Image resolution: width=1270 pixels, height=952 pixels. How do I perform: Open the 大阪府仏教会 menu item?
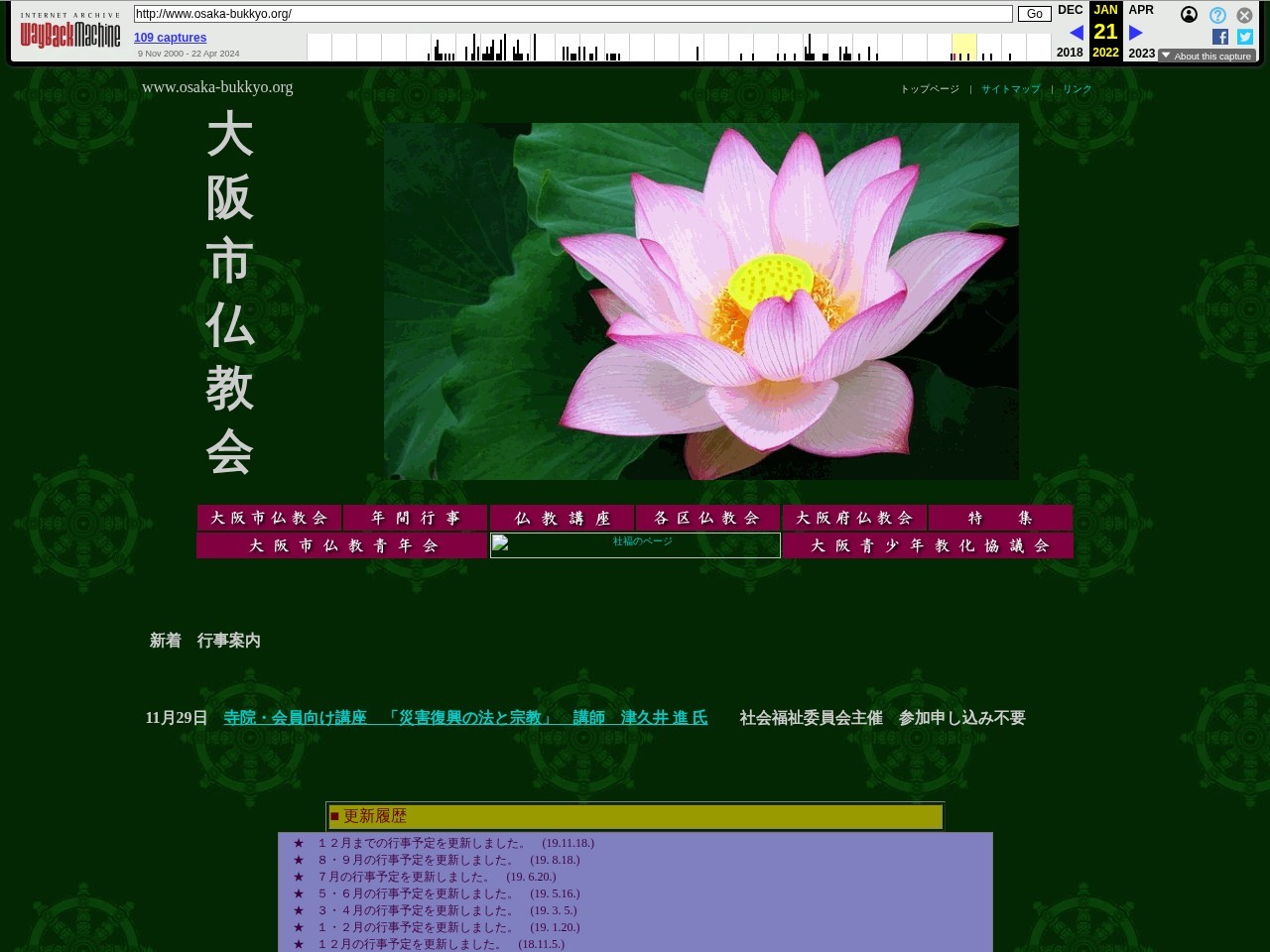[854, 518]
